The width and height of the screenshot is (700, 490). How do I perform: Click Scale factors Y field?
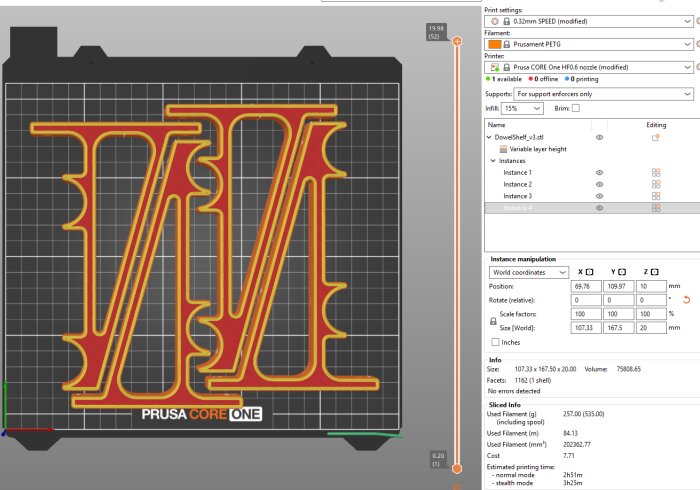coord(618,314)
